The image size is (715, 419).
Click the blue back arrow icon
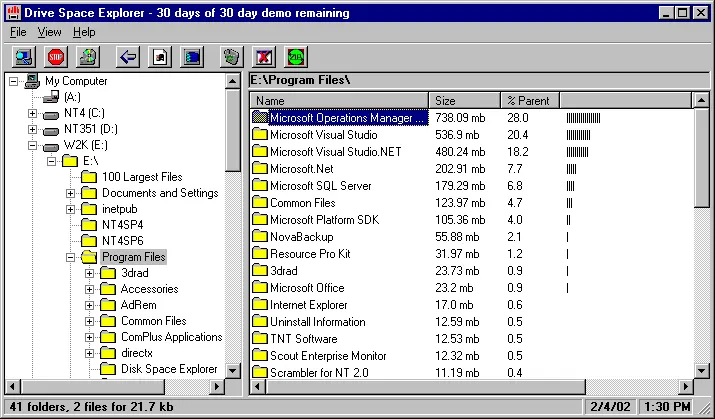pyautogui.click(x=128, y=57)
